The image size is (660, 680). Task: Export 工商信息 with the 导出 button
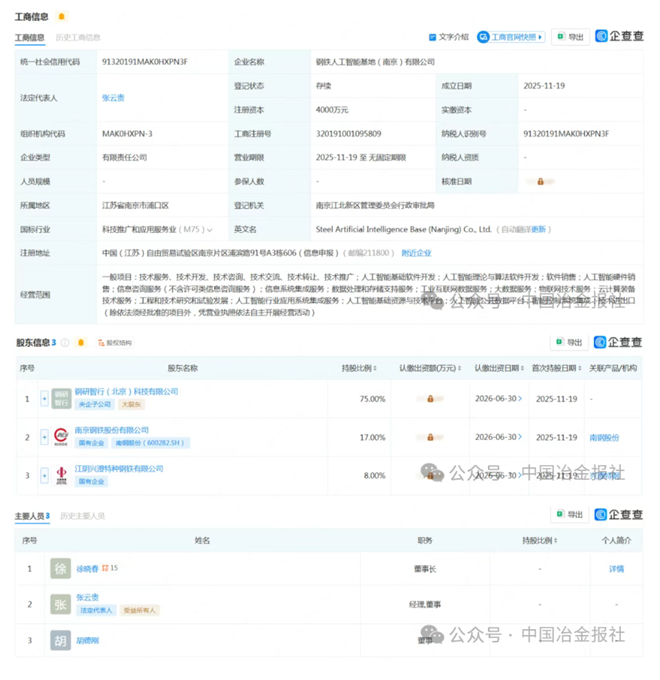point(570,37)
